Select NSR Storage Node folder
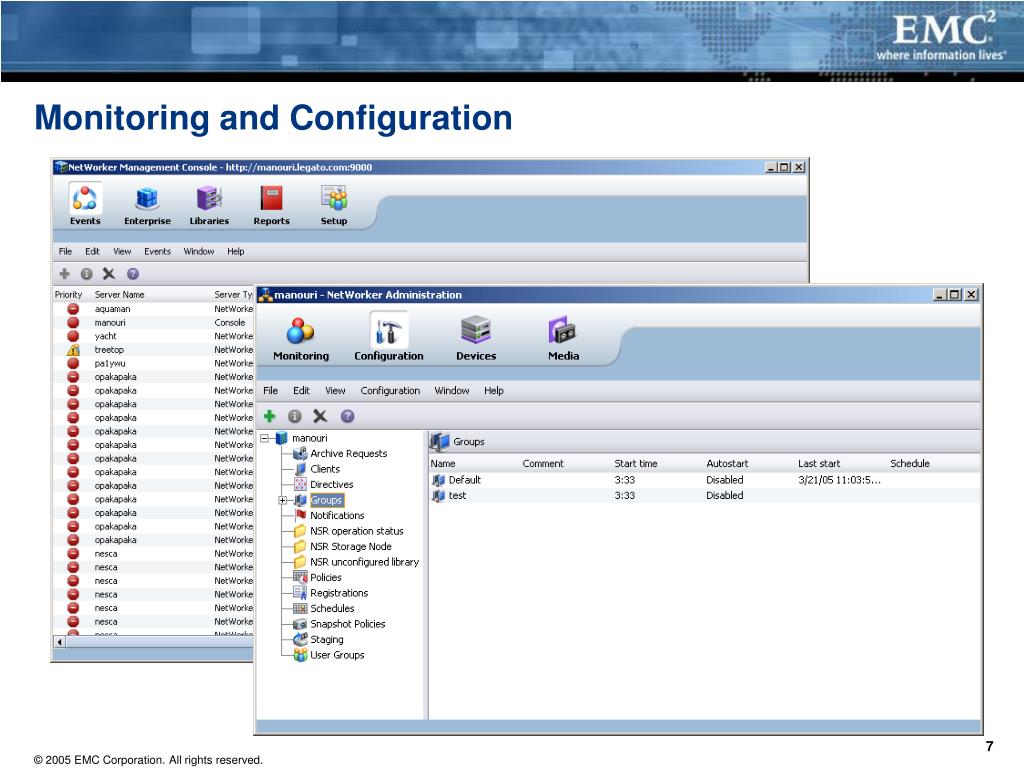The width and height of the screenshot is (1024, 768). pos(351,547)
